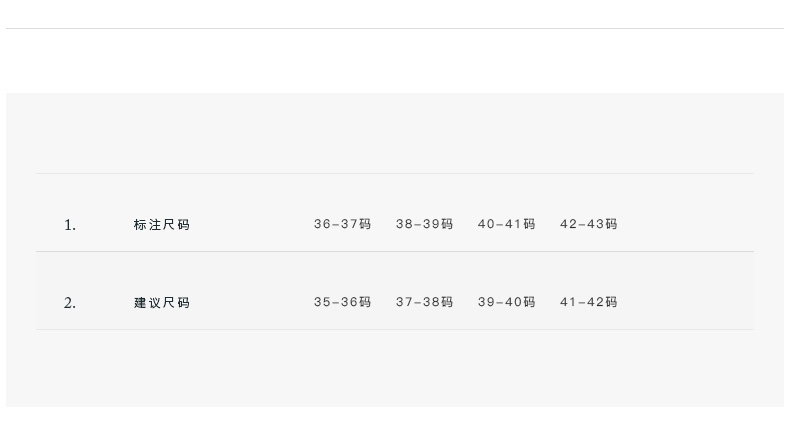Select the 38–39码 labeled size

pos(424,224)
